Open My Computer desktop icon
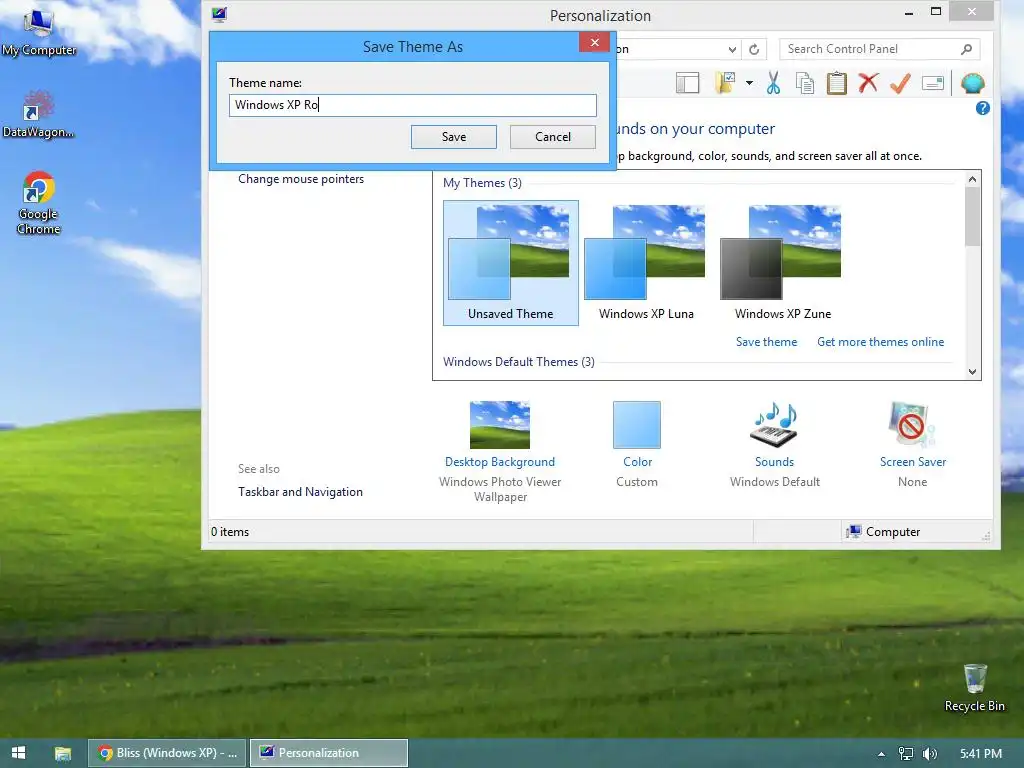This screenshot has height=768, width=1024. tap(39, 33)
